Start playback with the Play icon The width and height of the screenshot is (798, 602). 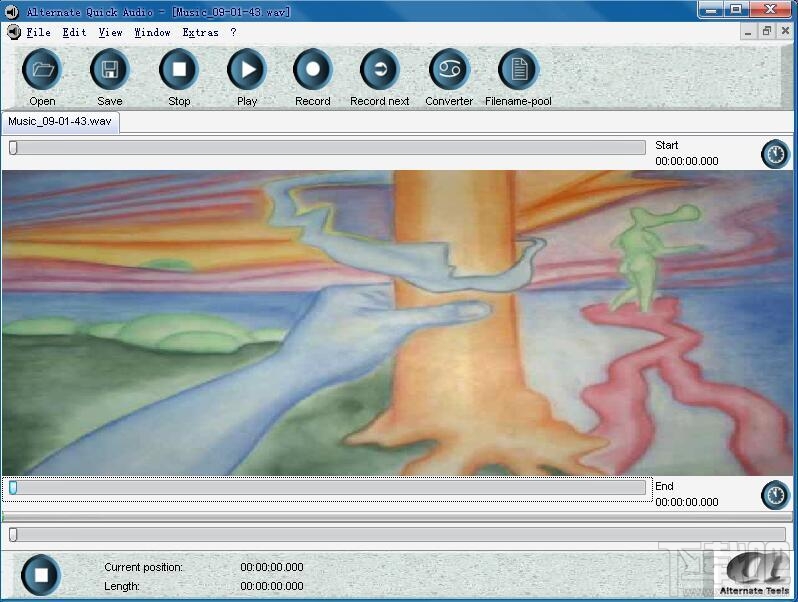pos(247,70)
